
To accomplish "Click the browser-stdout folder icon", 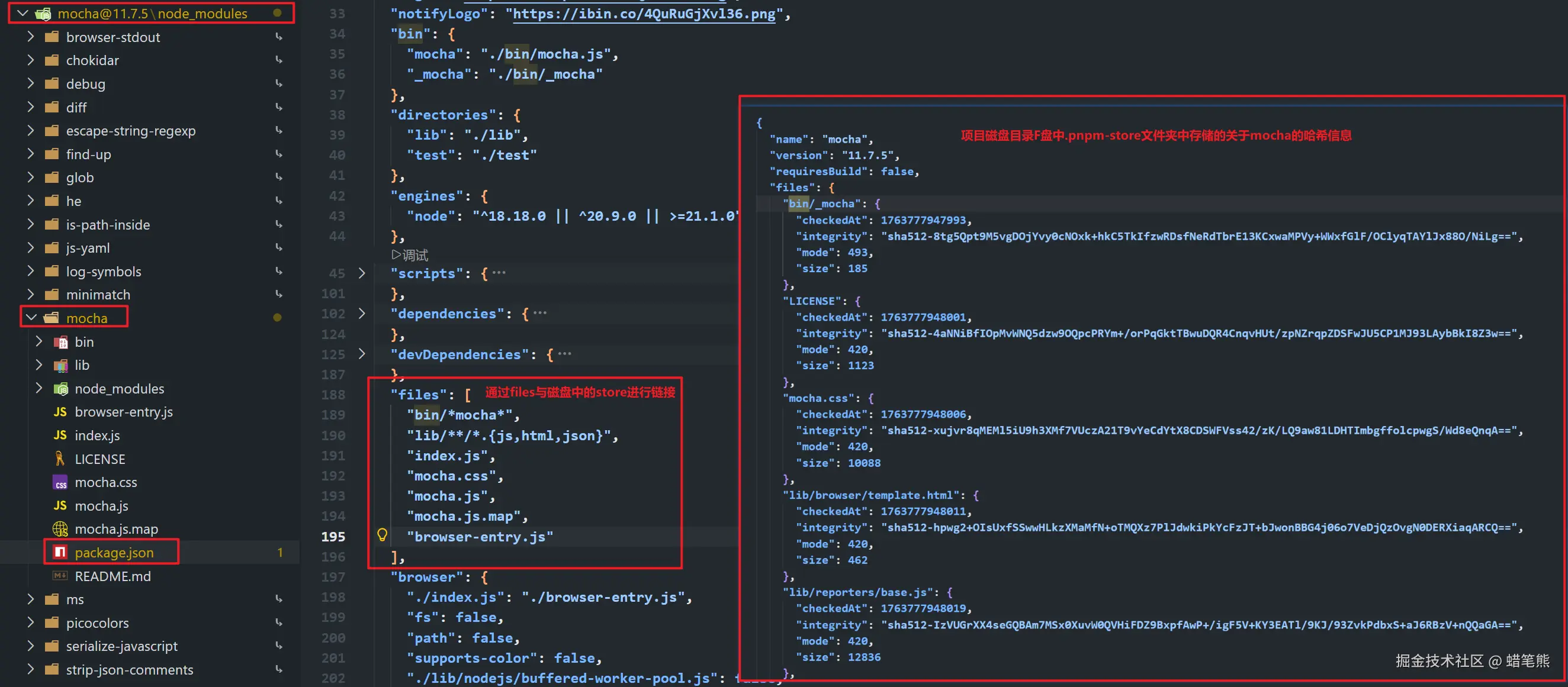I will [52, 37].
